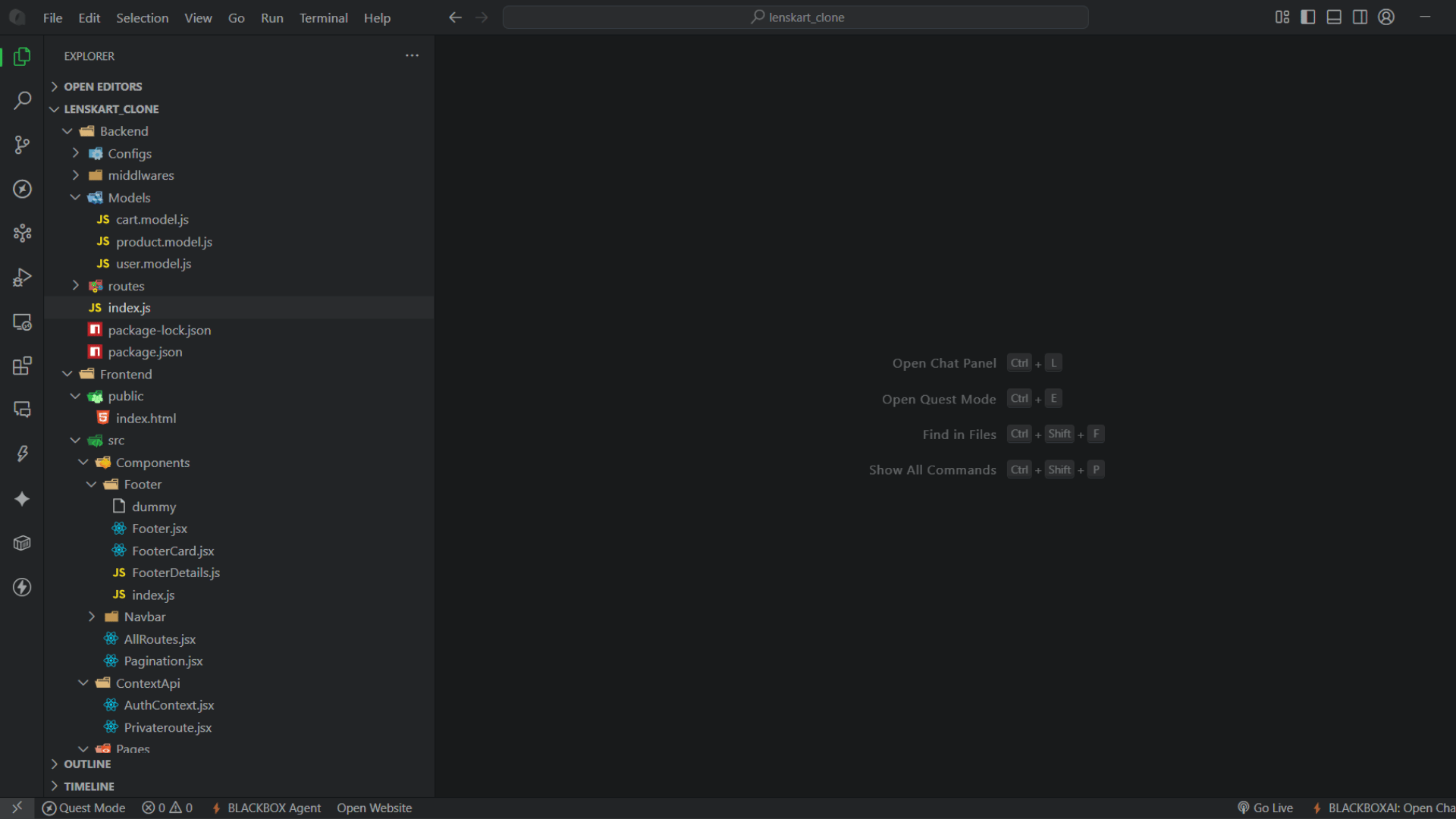Open the chat bubbles icon in activity bar
Image resolution: width=1456 pixels, height=819 pixels.
click(22, 409)
